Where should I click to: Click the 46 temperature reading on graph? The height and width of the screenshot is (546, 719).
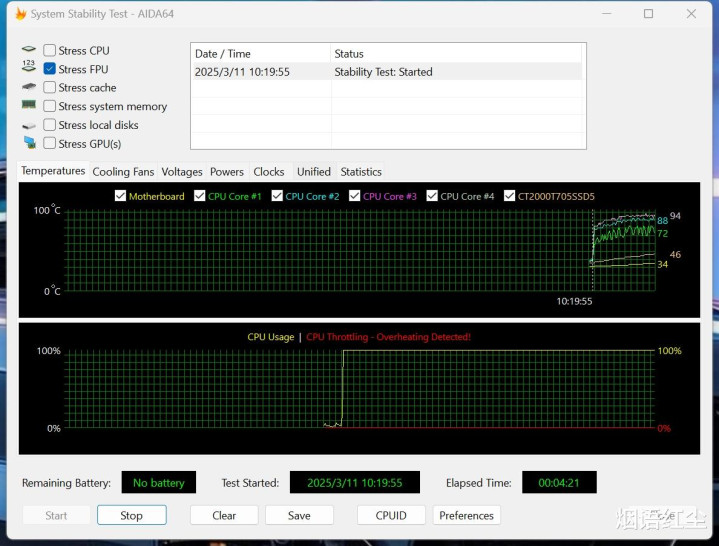coord(675,254)
